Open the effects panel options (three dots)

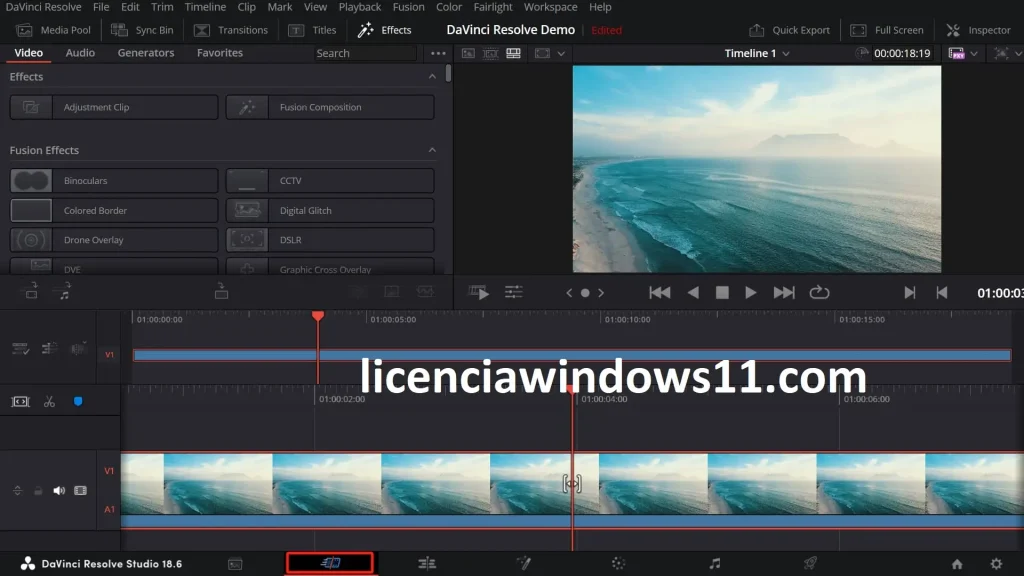438,54
